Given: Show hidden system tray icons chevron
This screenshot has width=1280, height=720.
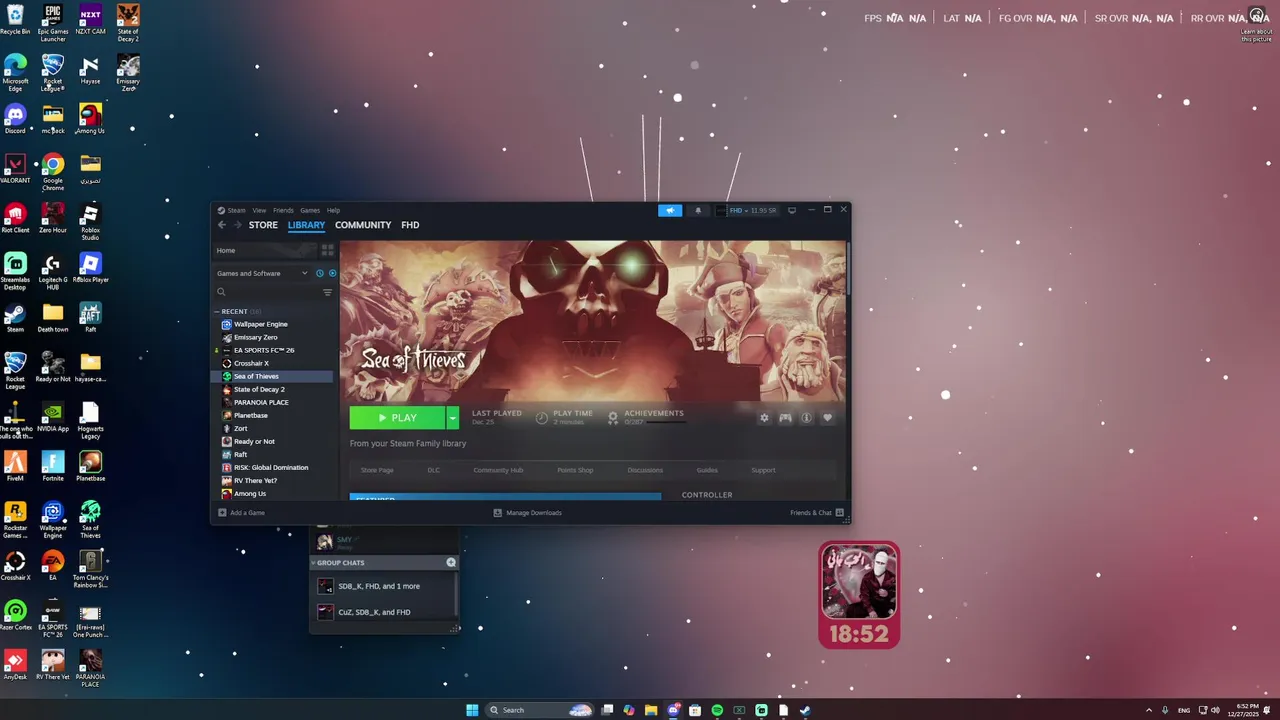Looking at the screenshot, I should tap(1148, 710).
